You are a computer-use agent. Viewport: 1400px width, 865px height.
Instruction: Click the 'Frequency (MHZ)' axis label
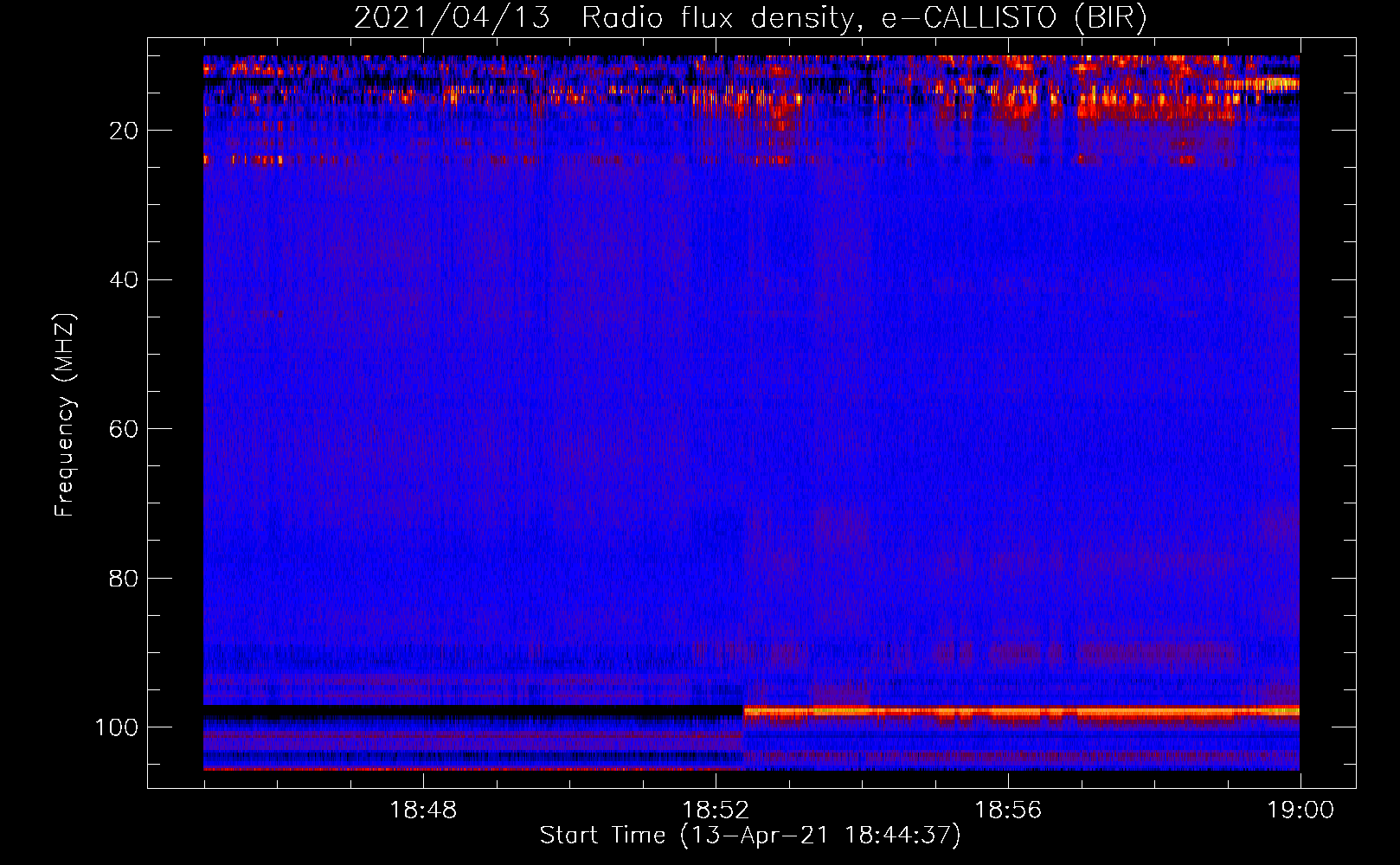65,414
